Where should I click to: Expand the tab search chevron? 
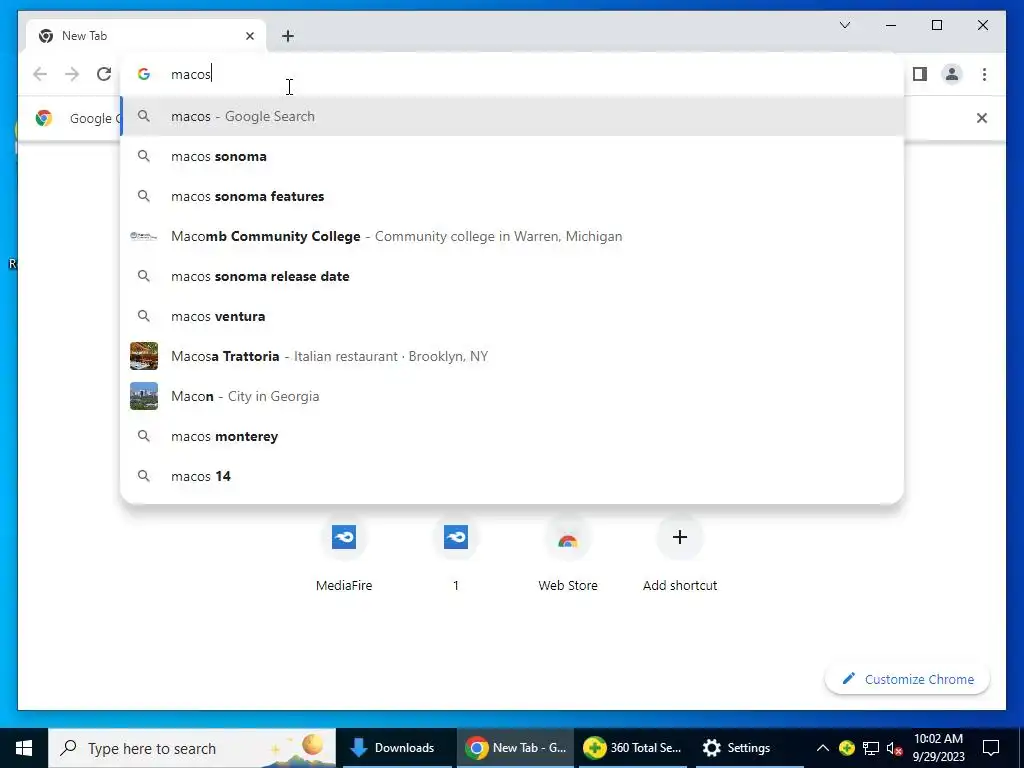(844, 25)
